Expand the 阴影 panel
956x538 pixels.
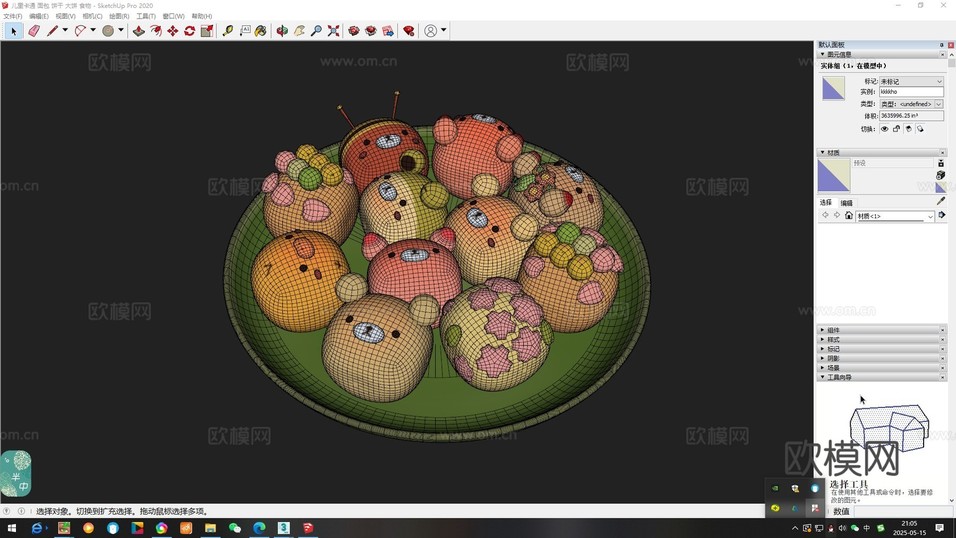tap(822, 358)
